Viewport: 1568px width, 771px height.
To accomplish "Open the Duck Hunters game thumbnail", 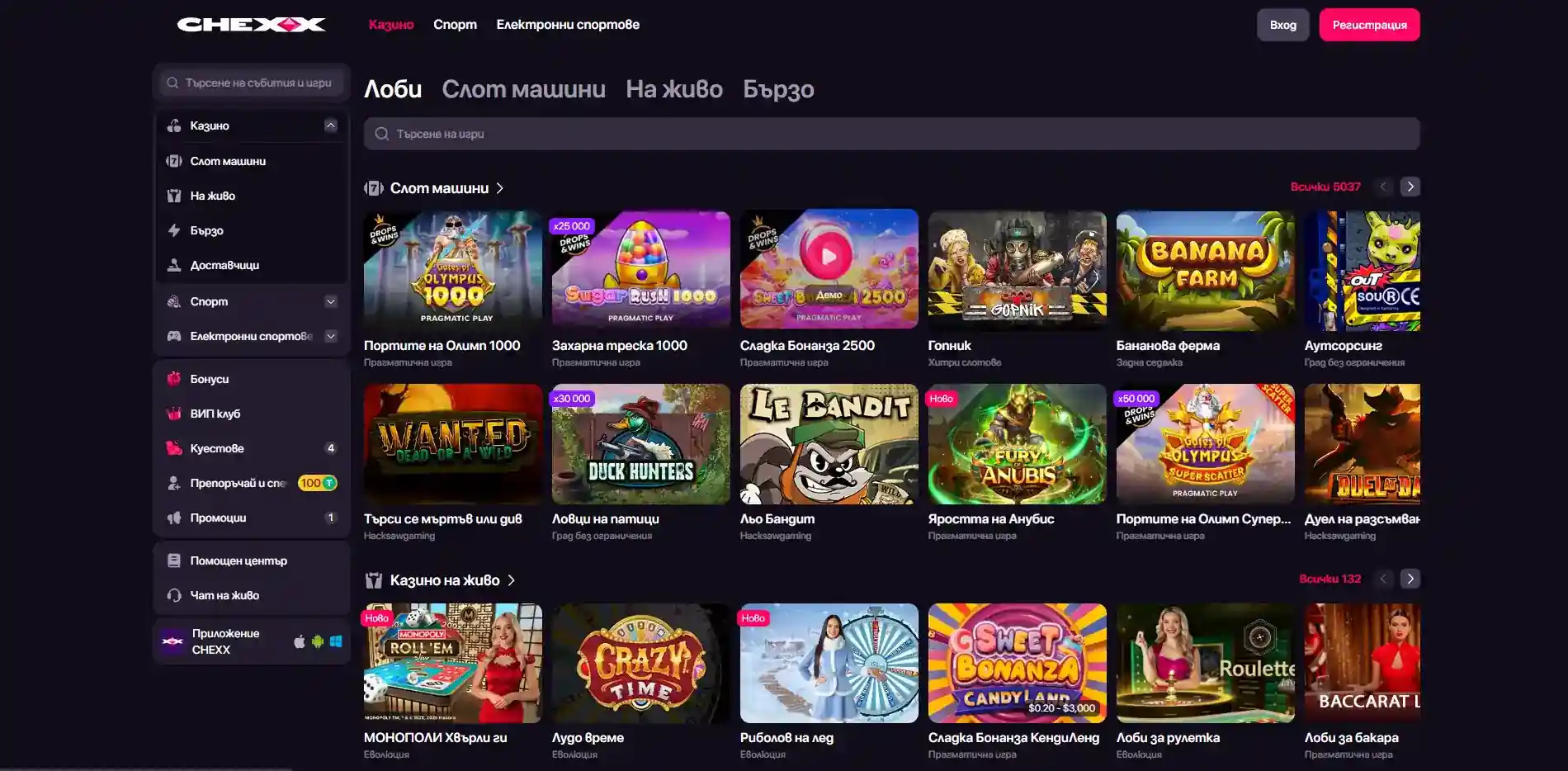I will [641, 444].
